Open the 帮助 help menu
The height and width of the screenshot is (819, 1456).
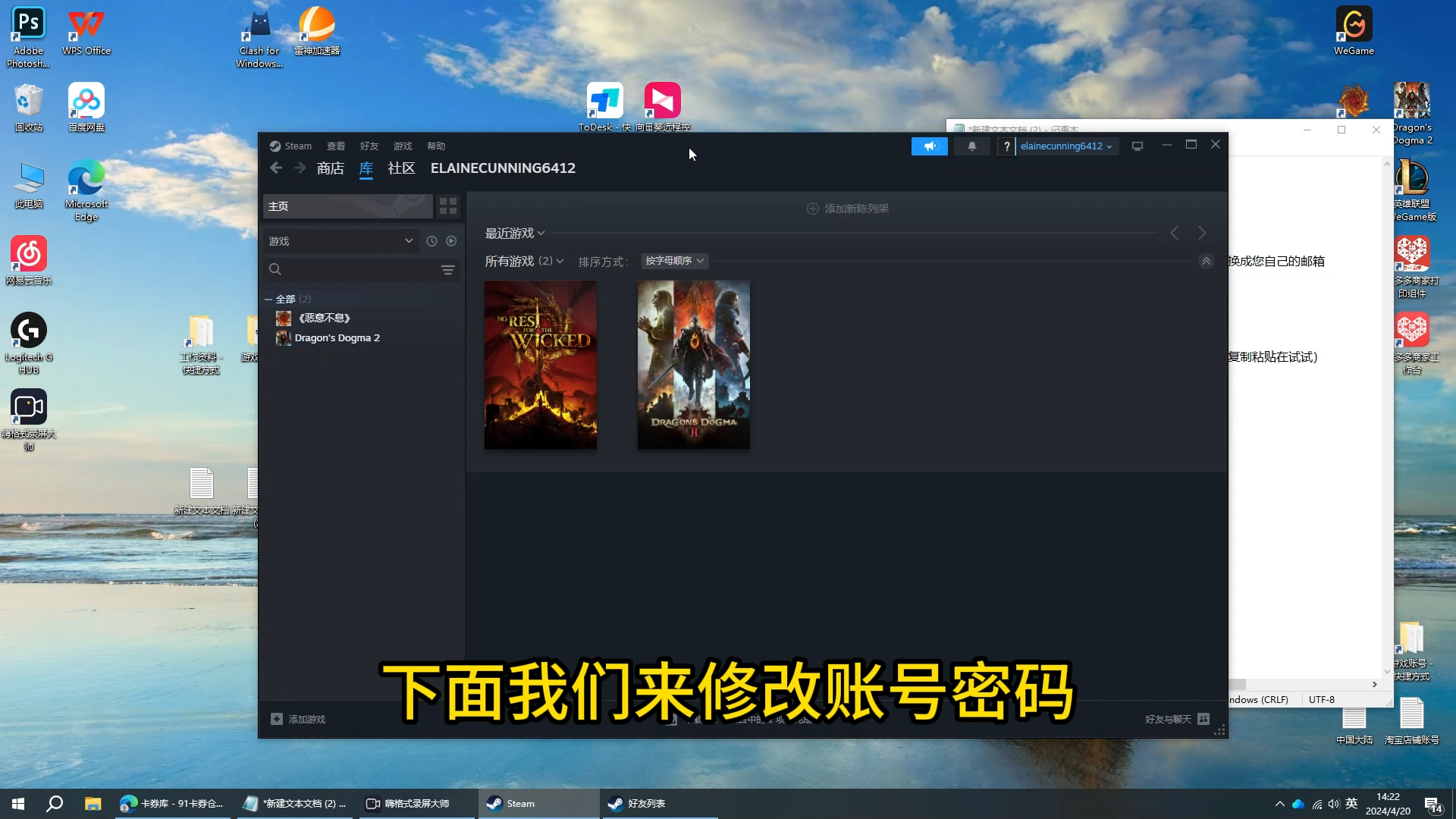[x=436, y=146]
